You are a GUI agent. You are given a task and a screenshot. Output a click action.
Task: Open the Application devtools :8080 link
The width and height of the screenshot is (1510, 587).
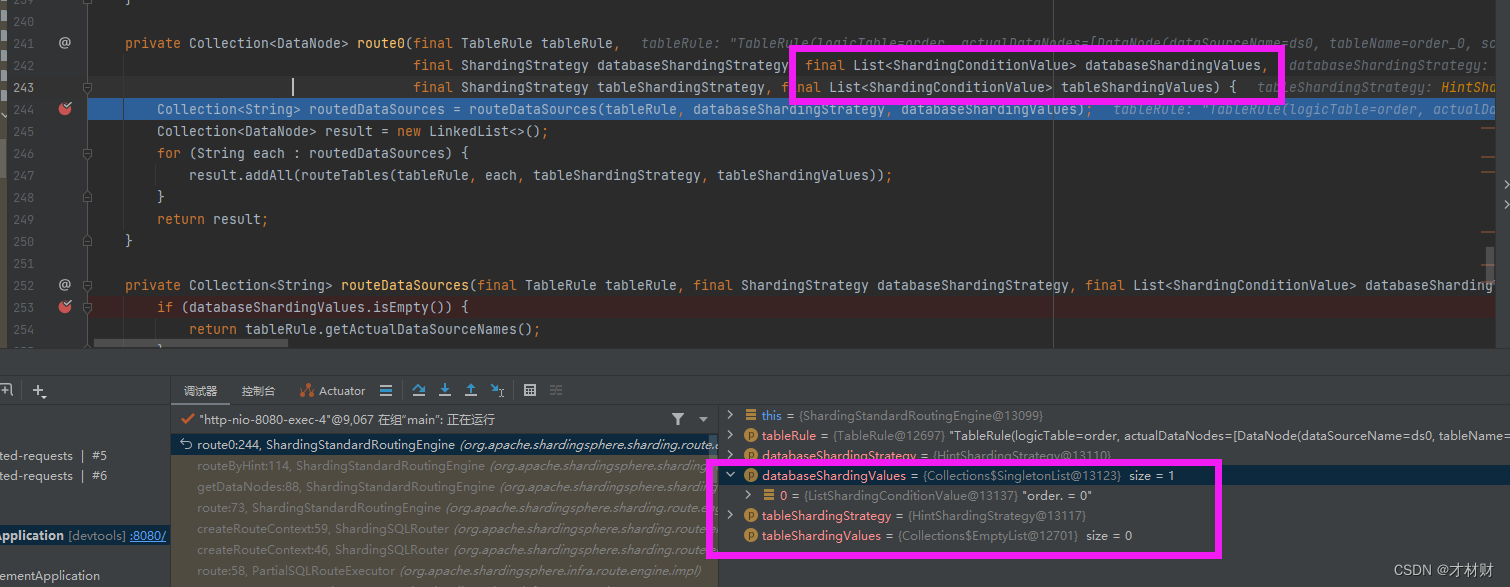(x=147, y=535)
